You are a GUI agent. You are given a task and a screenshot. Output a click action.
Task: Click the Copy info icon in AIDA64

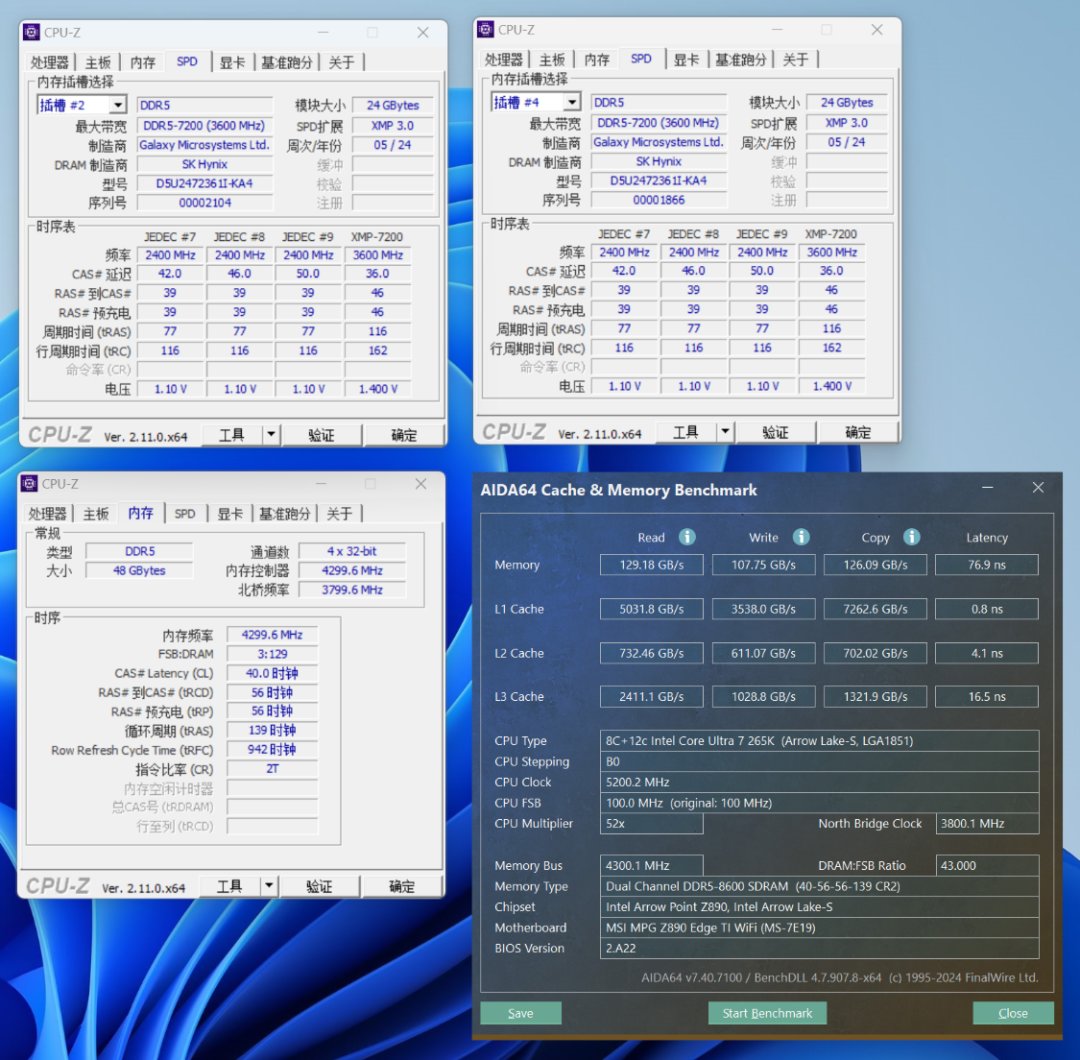click(911, 537)
